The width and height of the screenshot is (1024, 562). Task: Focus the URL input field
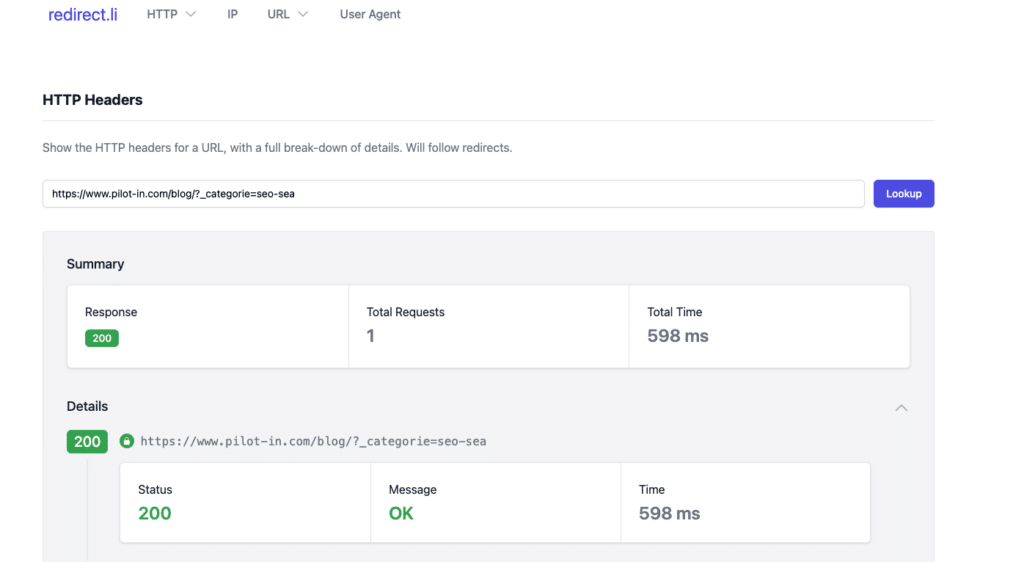coord(453,194)
